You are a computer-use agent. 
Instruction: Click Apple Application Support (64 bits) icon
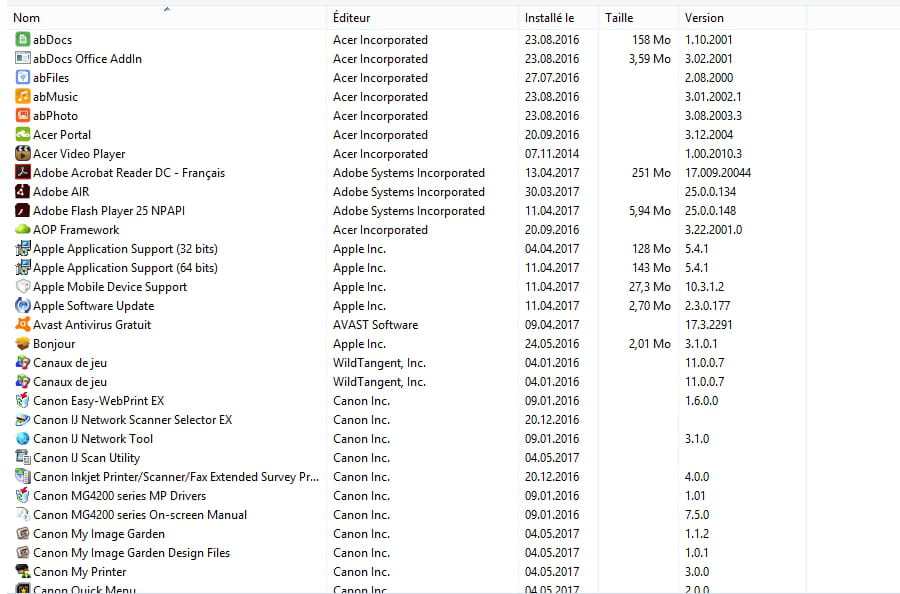pyautogui.click(x=22, y=267)
